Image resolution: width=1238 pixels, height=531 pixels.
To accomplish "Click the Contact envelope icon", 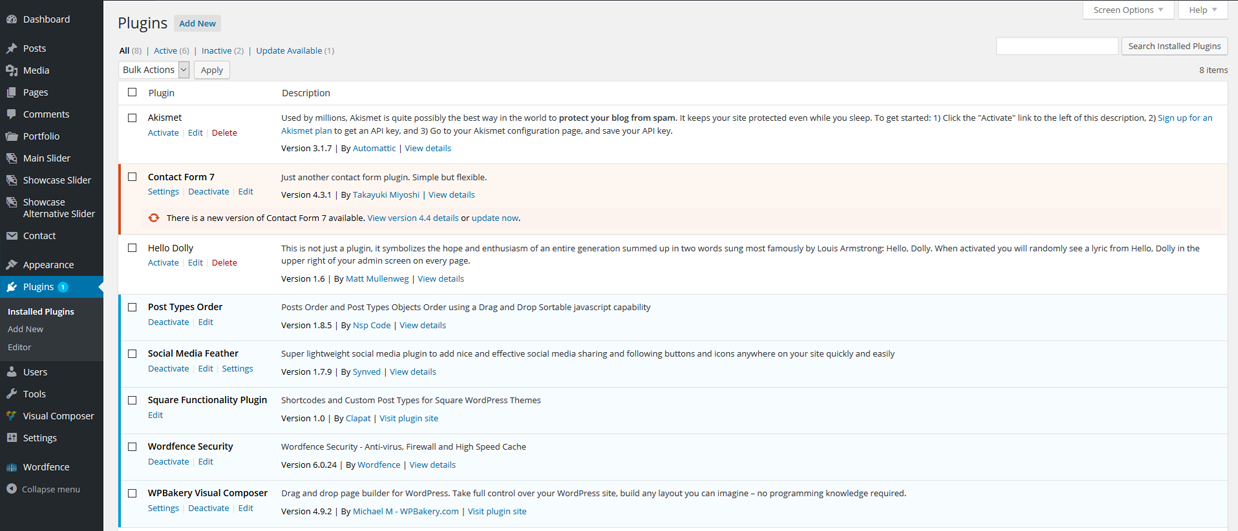I will [x=12, y=236].
